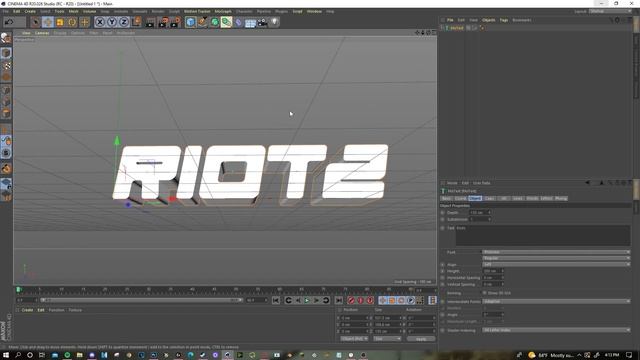This screenshot has width=640, height=360.
Task: Toggle Position keyframe recording button
Action: 382,300
